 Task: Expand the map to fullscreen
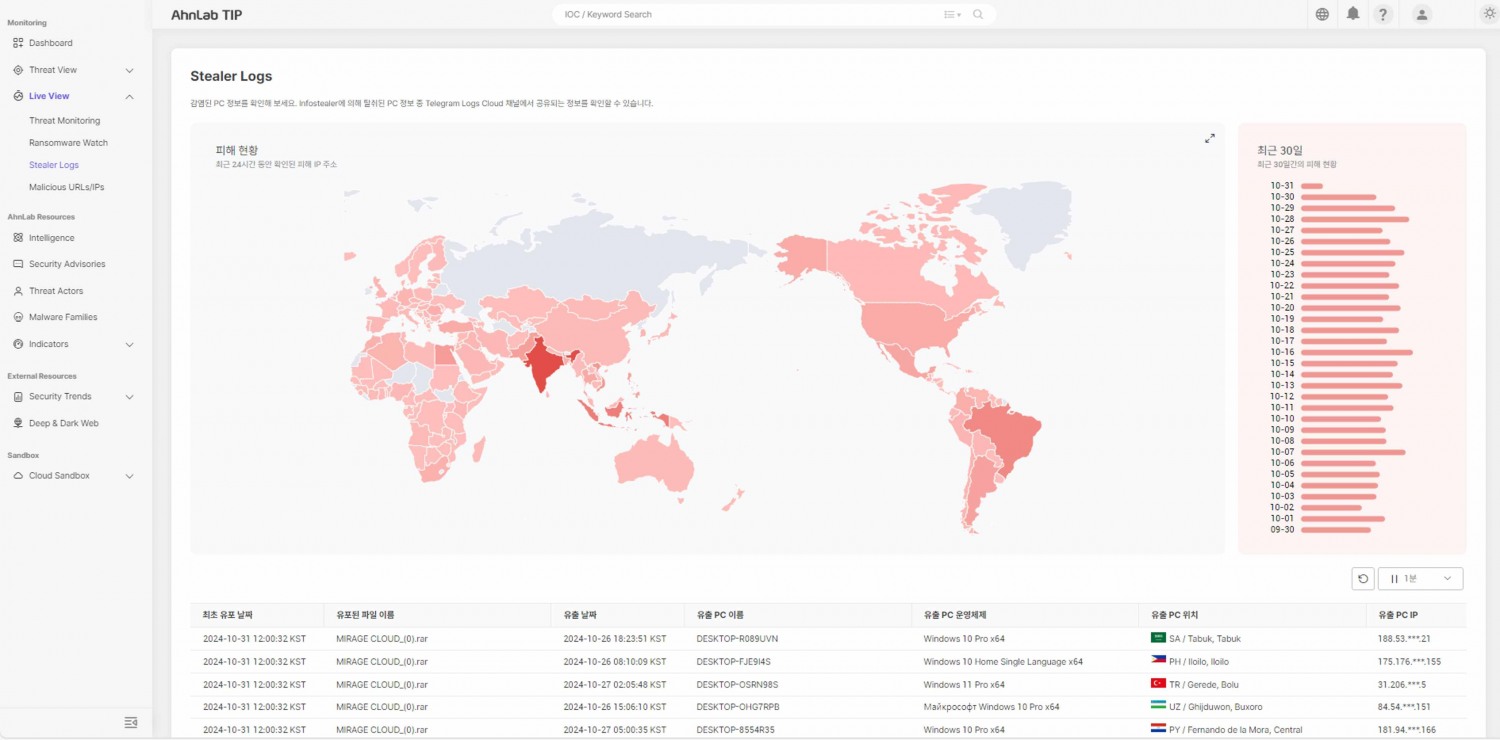tap(1209, 139)
